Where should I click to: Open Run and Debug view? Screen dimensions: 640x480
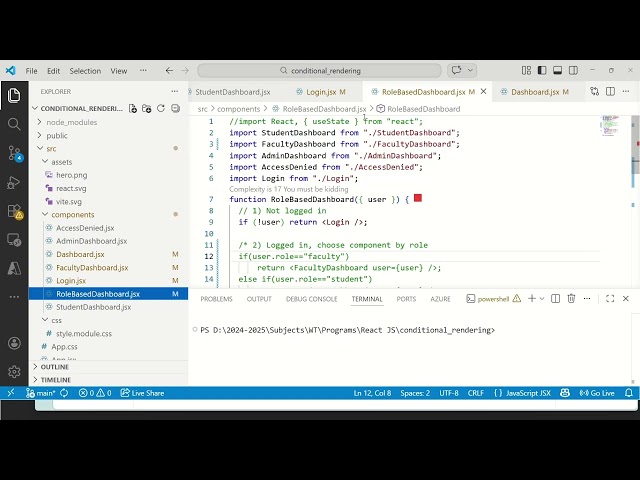(x=14, y=182)
